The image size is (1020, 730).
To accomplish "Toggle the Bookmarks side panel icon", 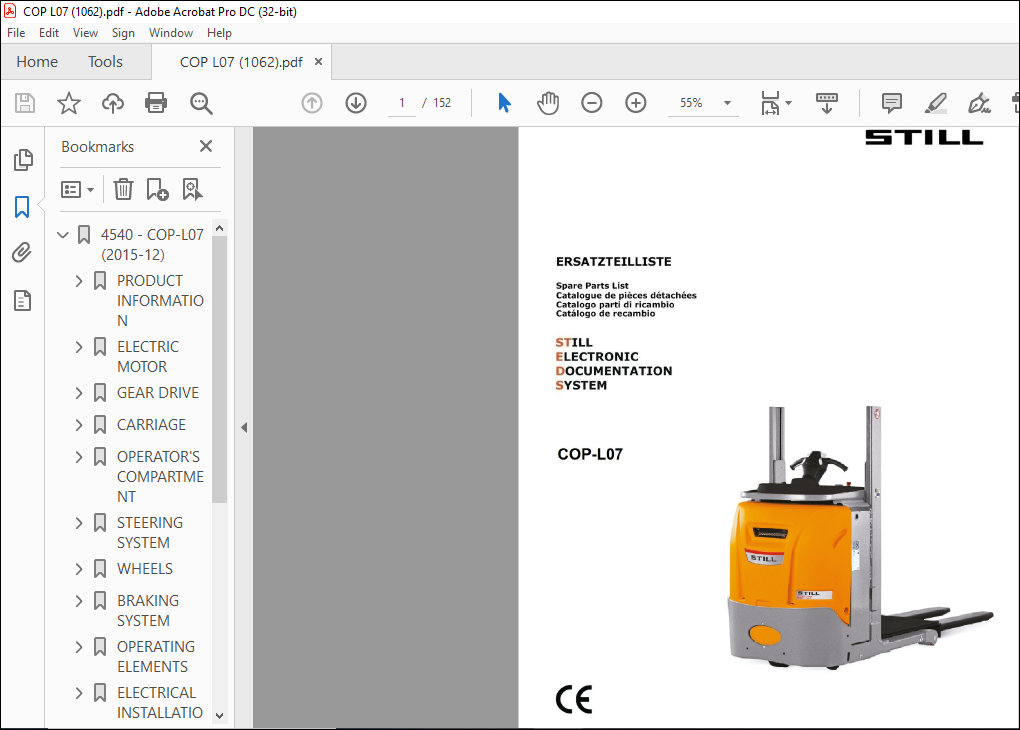I will (22, 207).
